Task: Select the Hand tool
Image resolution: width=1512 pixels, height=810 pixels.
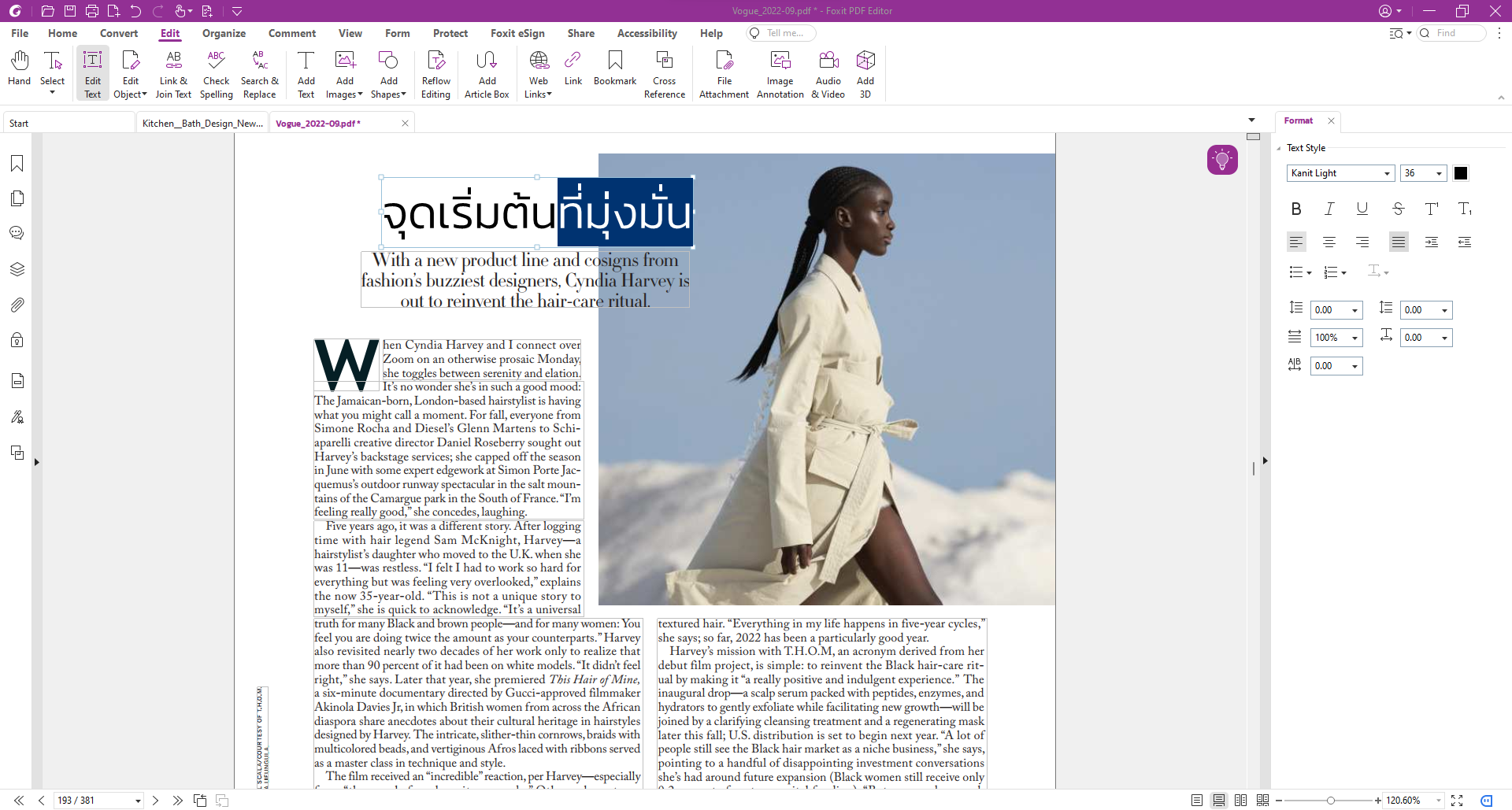Action: click(x=18, y=71)
